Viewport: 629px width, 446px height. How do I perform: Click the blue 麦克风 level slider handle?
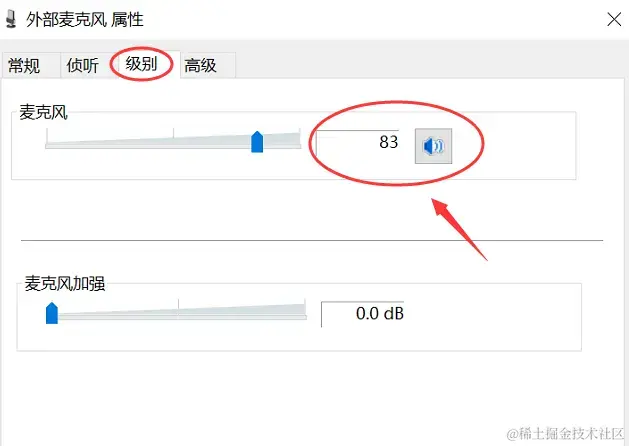point(257,142)
